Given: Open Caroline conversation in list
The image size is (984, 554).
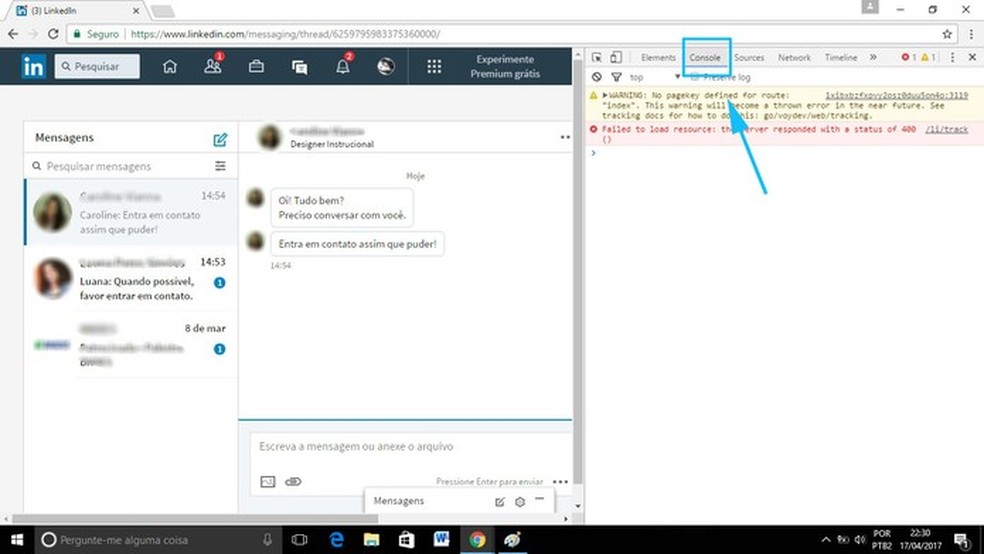Looking at the screenshot, I should tap(131, 212).
